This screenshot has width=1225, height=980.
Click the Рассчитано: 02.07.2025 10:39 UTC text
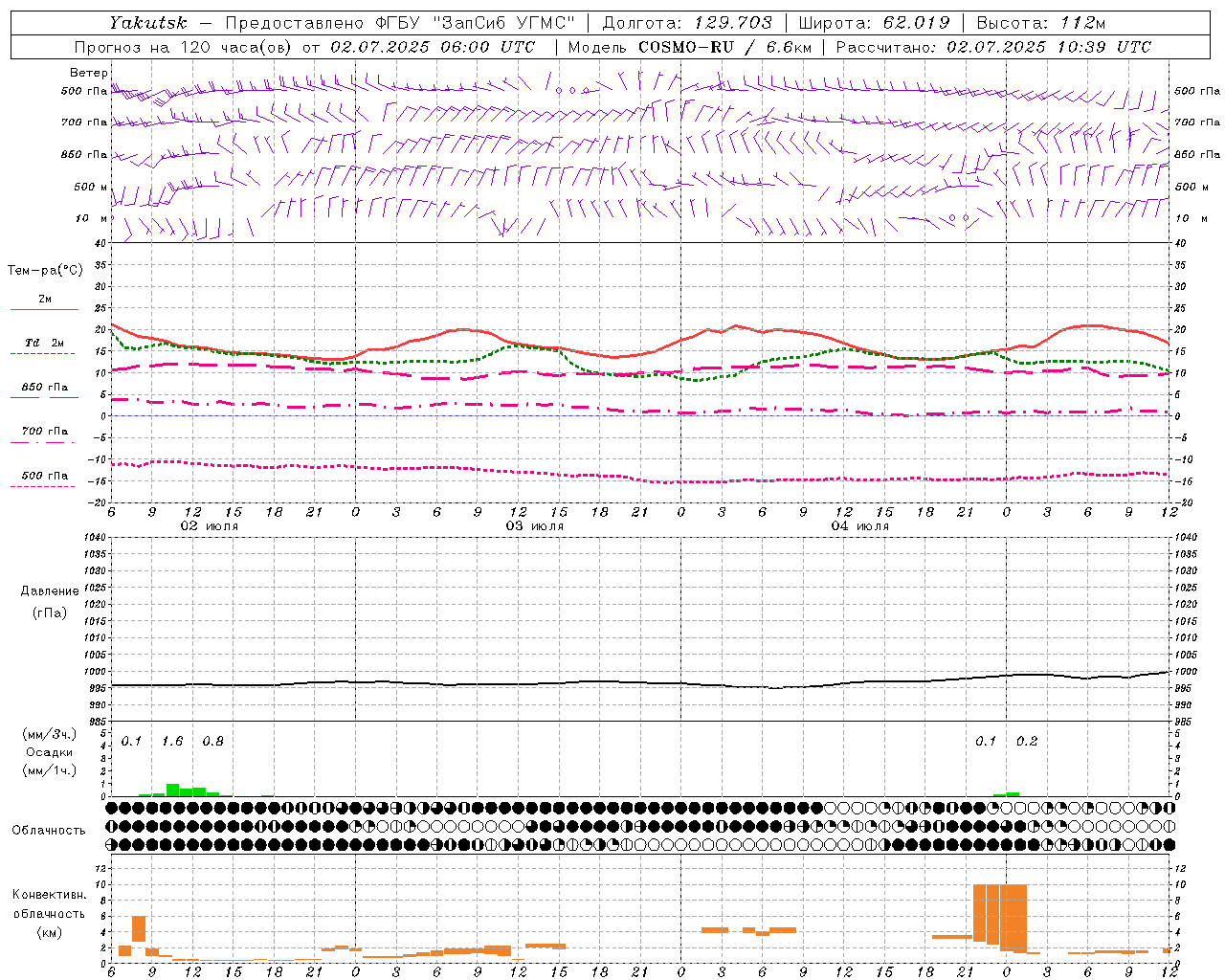tap(993, 47)
